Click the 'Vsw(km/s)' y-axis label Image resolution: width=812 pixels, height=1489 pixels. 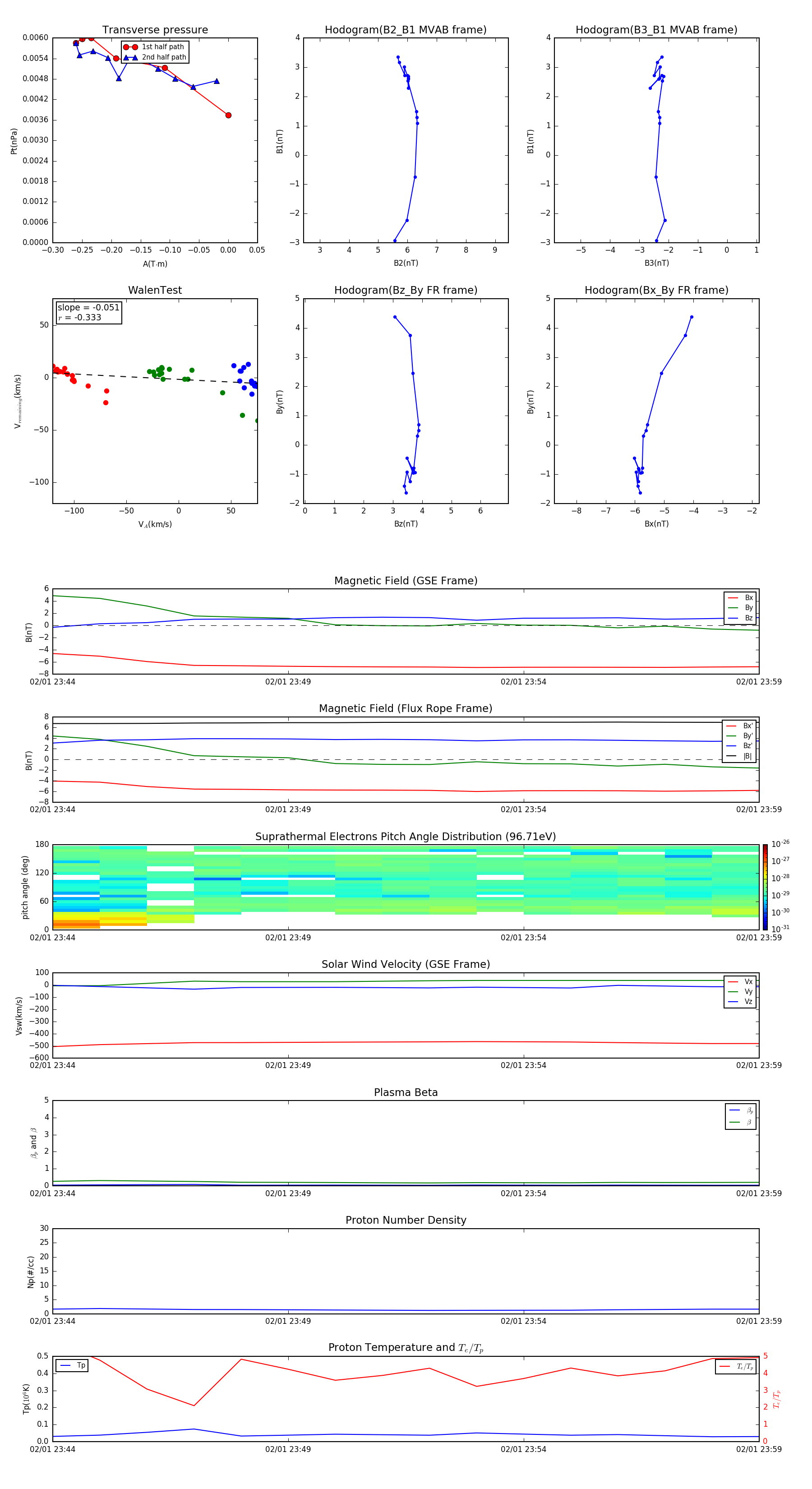click(18, 1016)
